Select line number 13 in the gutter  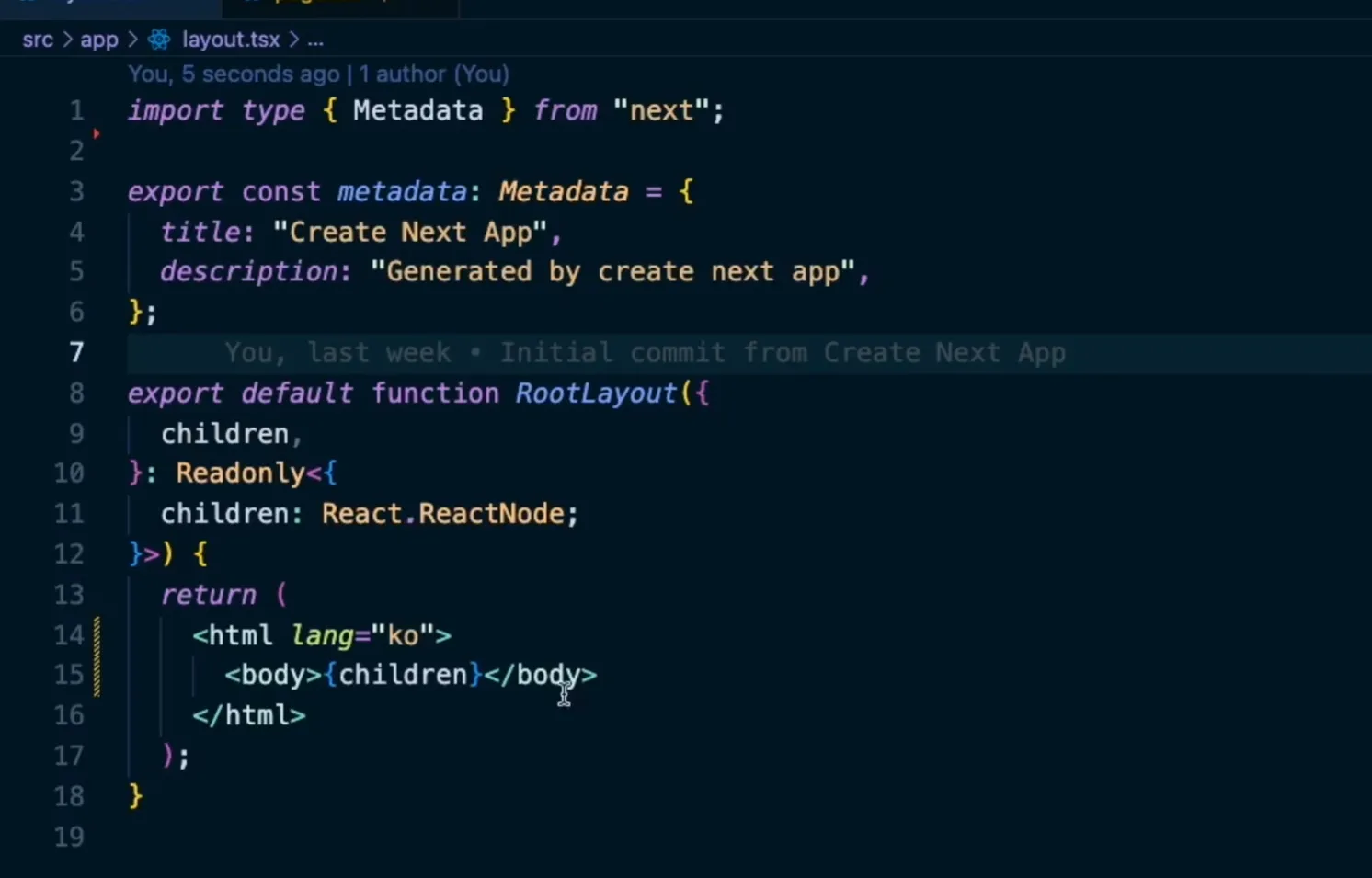(x=69, y=594)
